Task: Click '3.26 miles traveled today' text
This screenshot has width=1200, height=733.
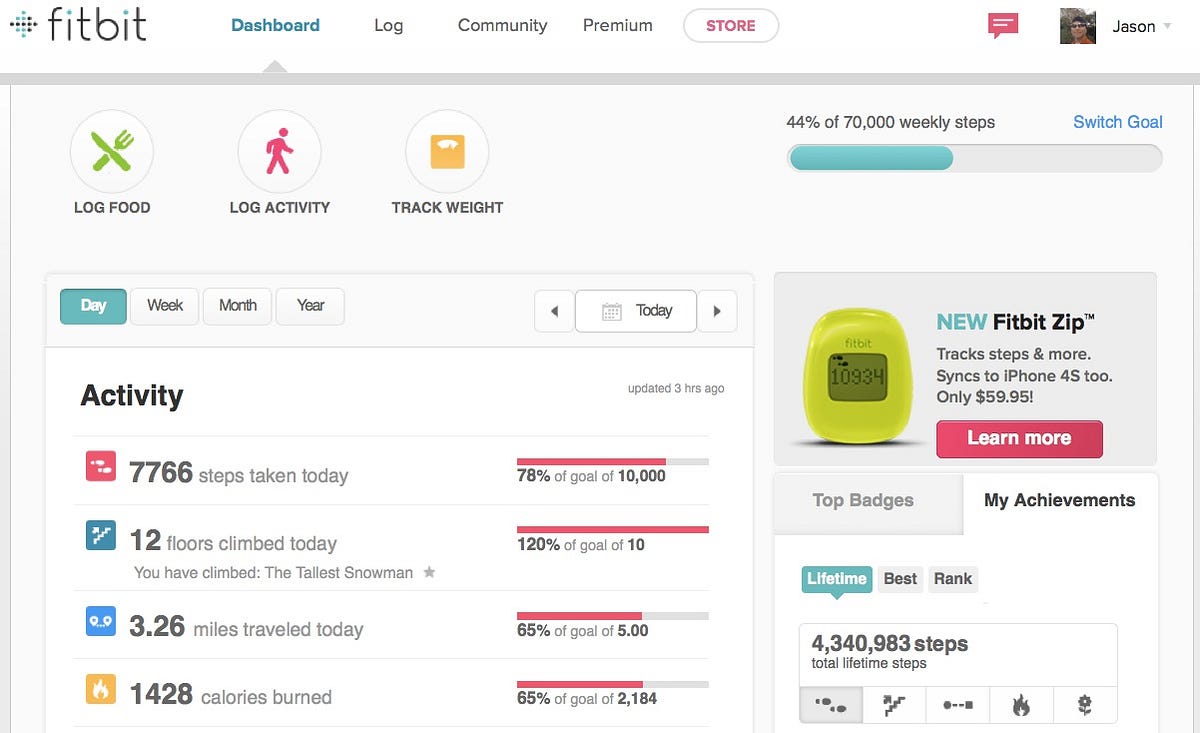Action: point(246,627)
